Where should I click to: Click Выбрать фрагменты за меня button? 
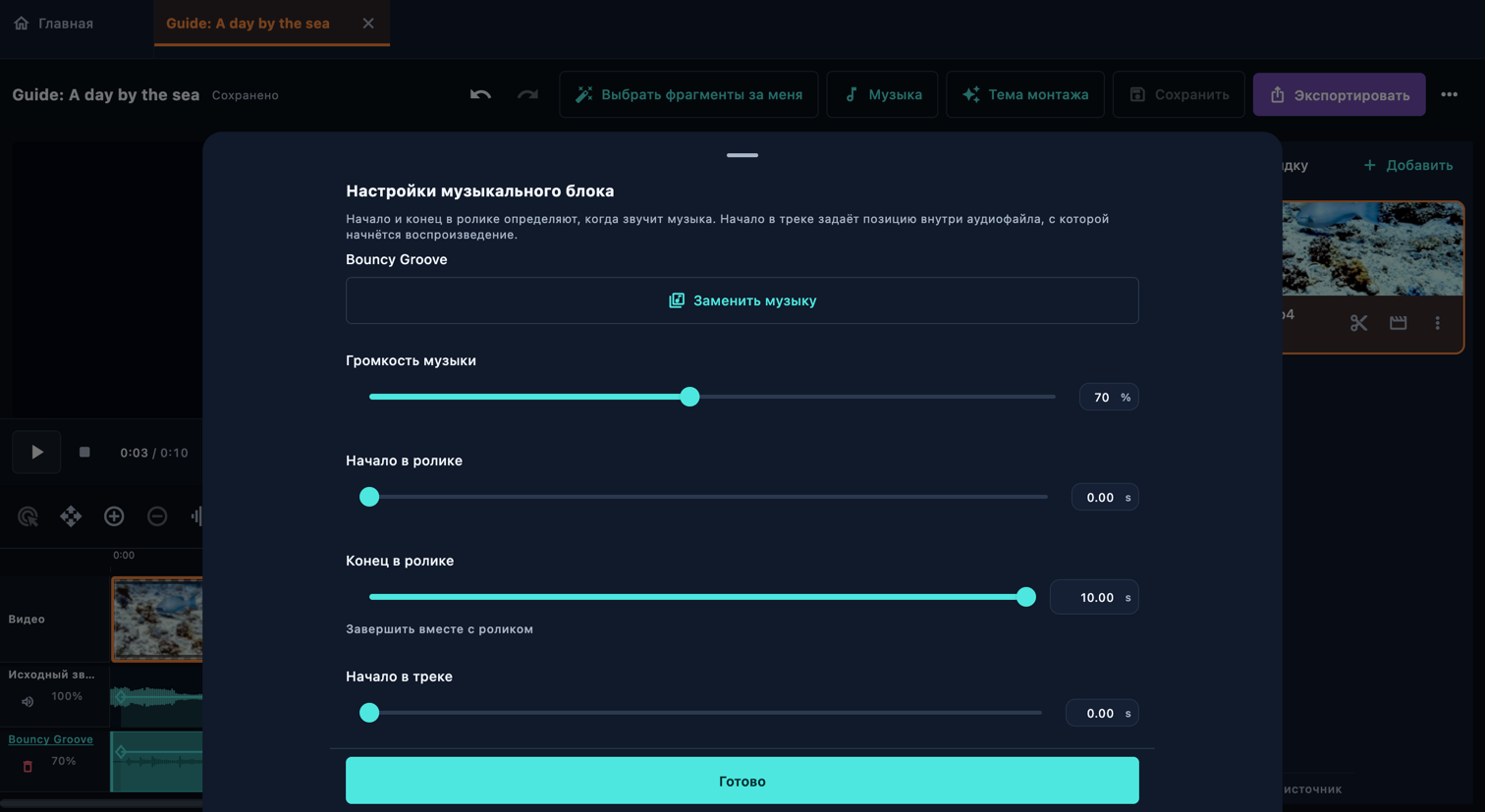[x=688, y=94]
